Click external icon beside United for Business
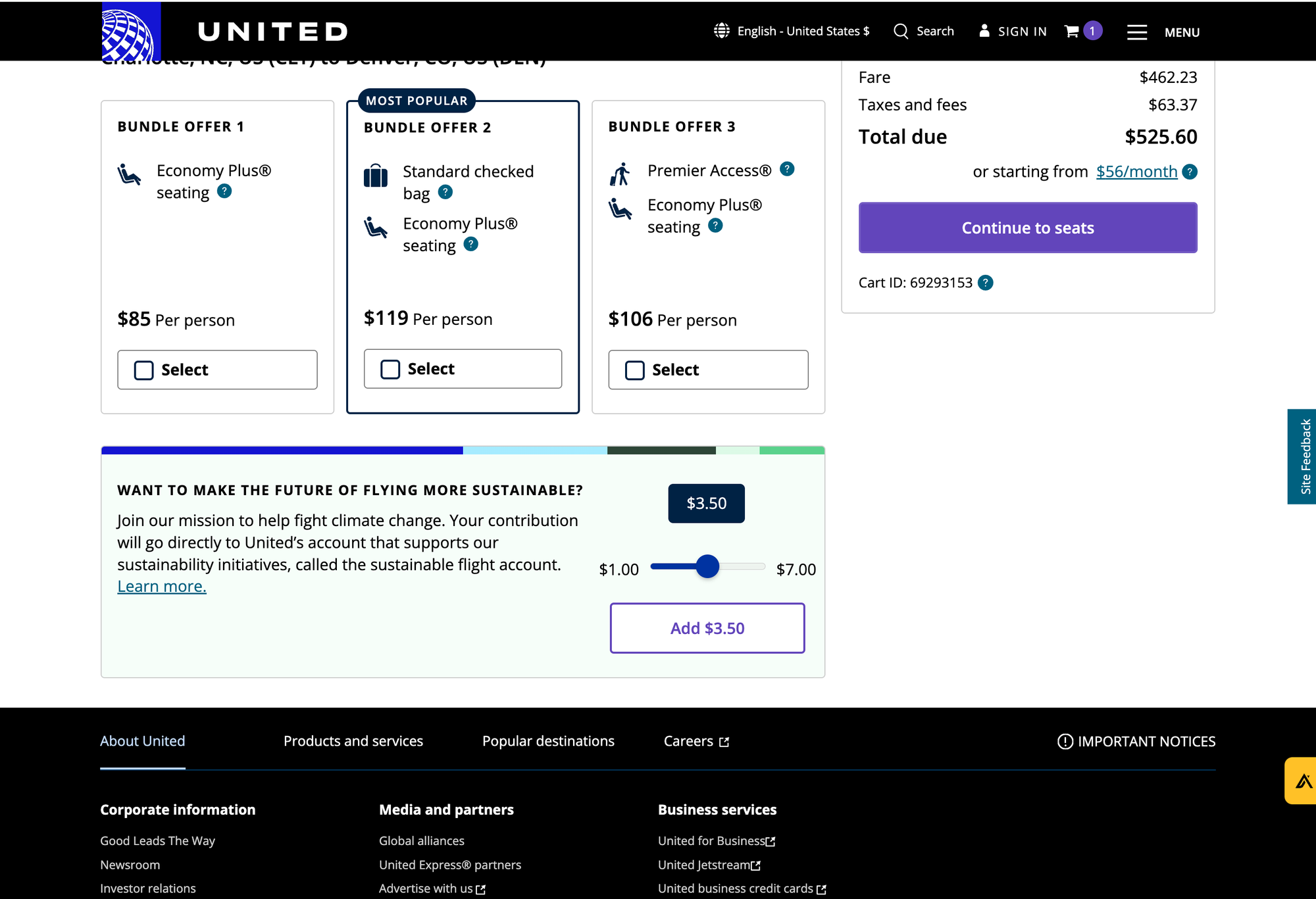 [771, 842]
